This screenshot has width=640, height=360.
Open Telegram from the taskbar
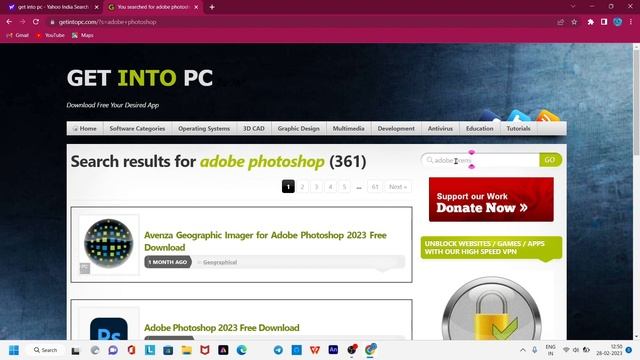pyautogui.click(x=278, y=350)
